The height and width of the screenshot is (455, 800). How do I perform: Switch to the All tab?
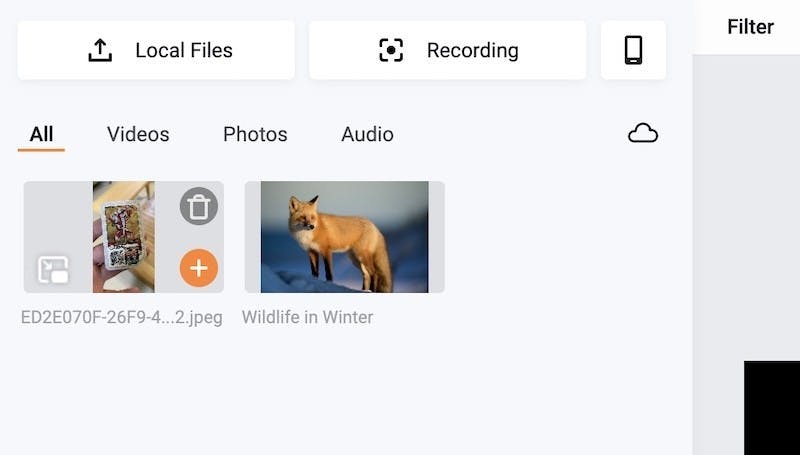pyautogui.click(x=41, y=134)
